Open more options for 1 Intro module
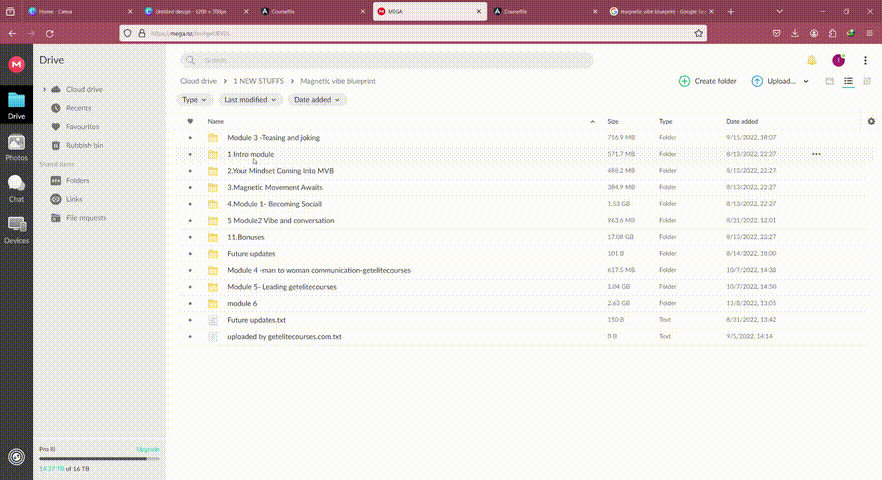 816,154
